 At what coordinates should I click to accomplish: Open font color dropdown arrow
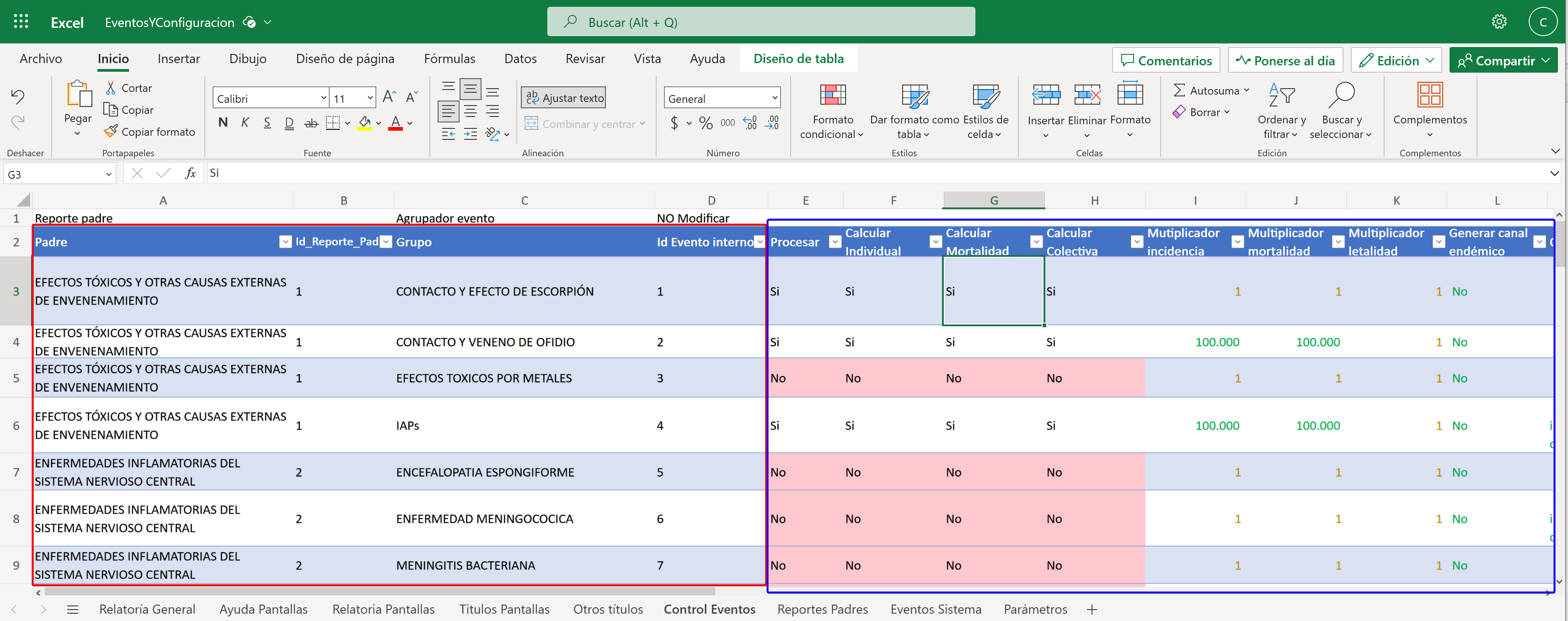[x=410, y=123]
